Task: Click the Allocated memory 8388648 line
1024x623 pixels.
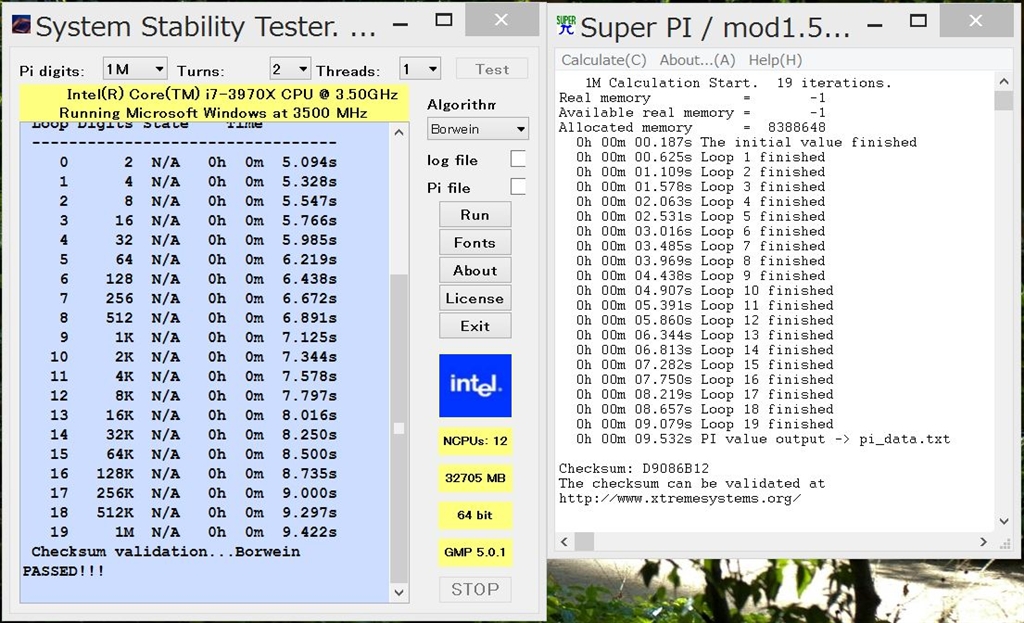Action: point(692,127)
